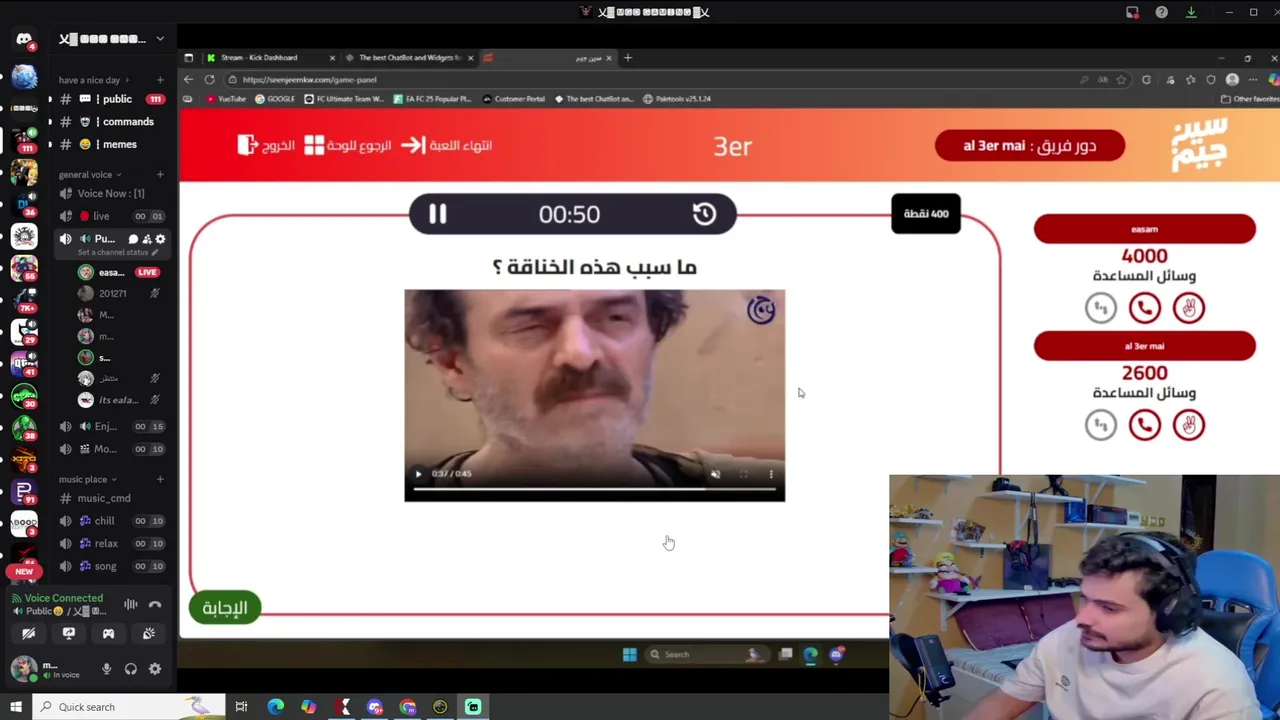Pause the game countdown timer

click(438, 214)
